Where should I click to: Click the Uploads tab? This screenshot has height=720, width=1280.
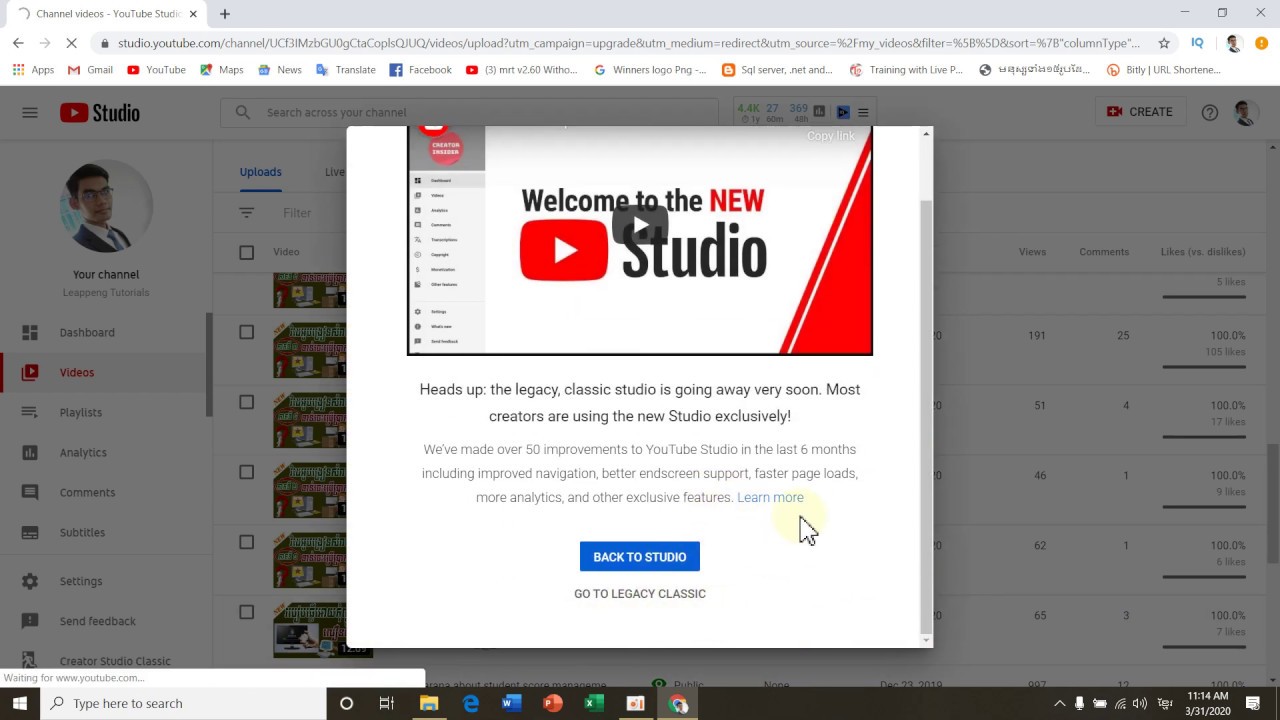[x=260, y=172]
